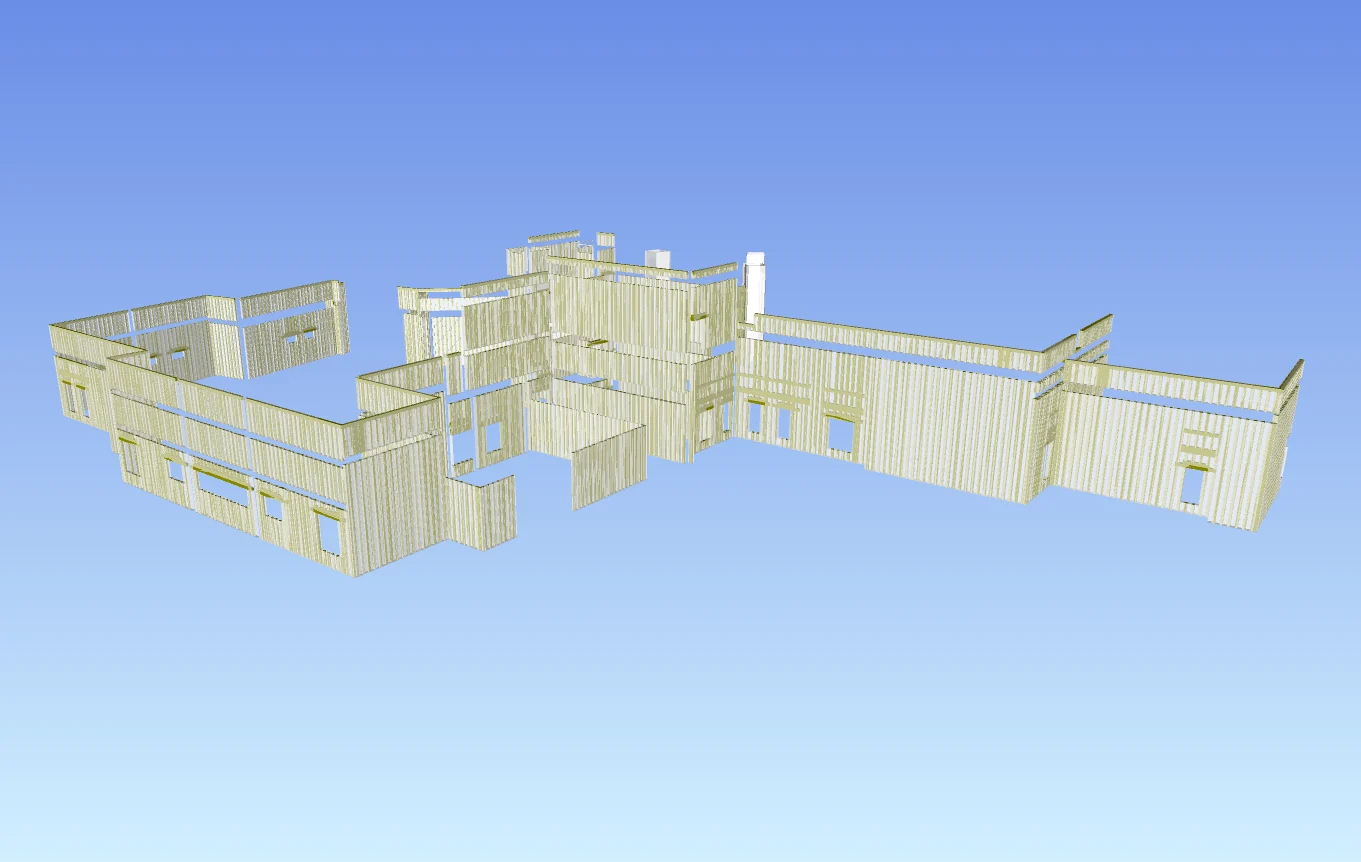The image size is (1361, 862).
Task: Click the tall white column on the roof
Action: [x=755, y=282]
